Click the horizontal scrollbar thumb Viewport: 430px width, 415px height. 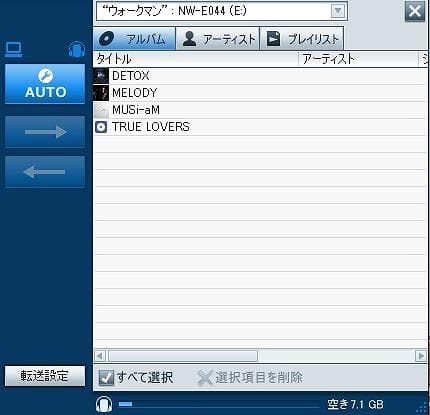click(x=183, y=356)
